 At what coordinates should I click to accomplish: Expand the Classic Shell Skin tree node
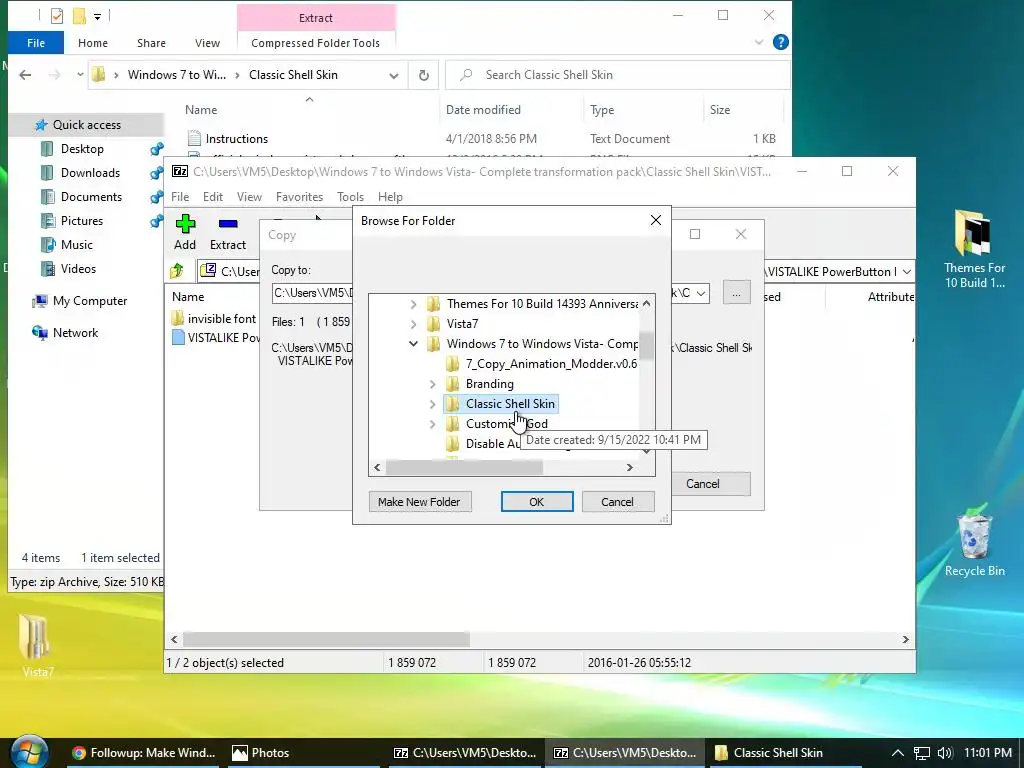(x=432, y=404)
